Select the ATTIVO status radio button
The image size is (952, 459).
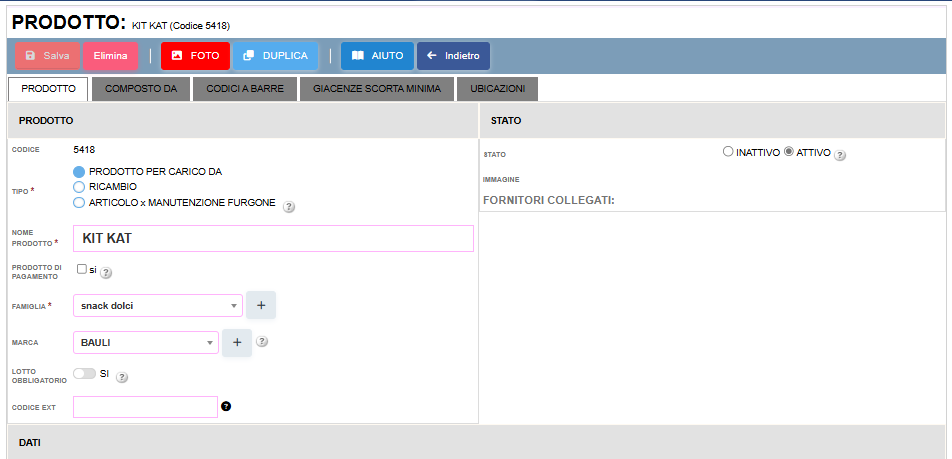[x=789, y=152]
